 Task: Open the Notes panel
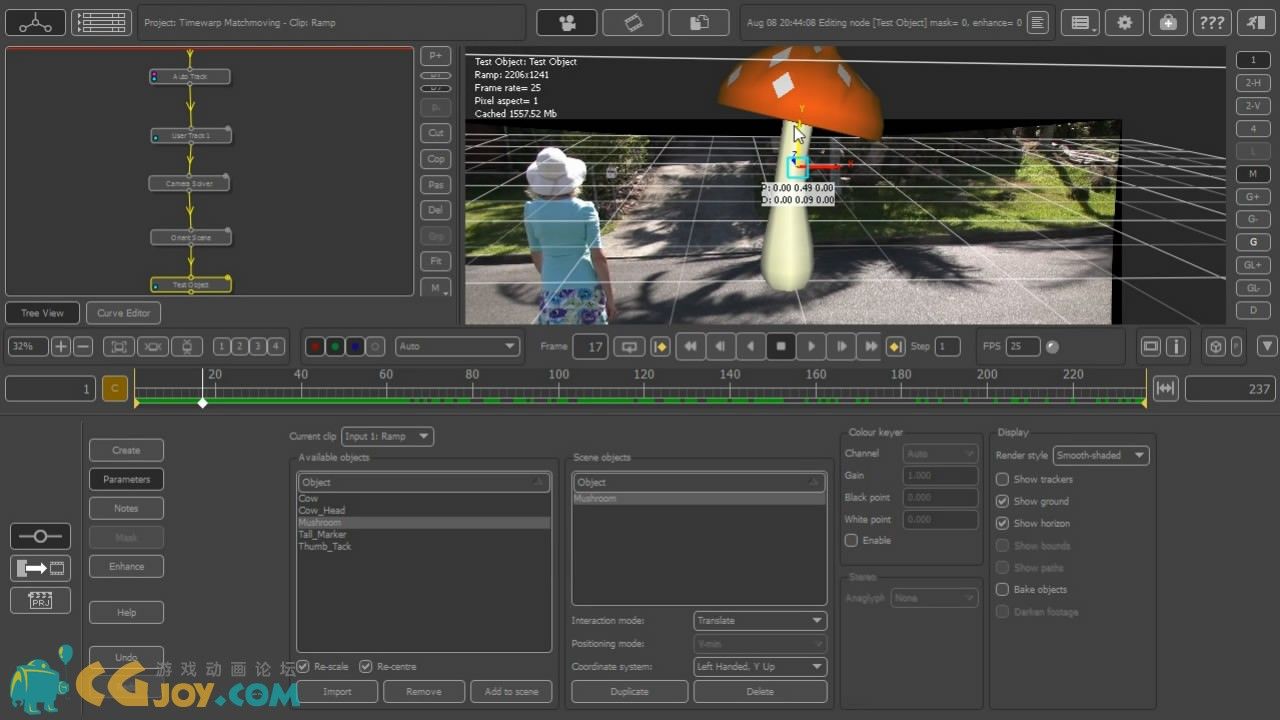click(126, 508)
